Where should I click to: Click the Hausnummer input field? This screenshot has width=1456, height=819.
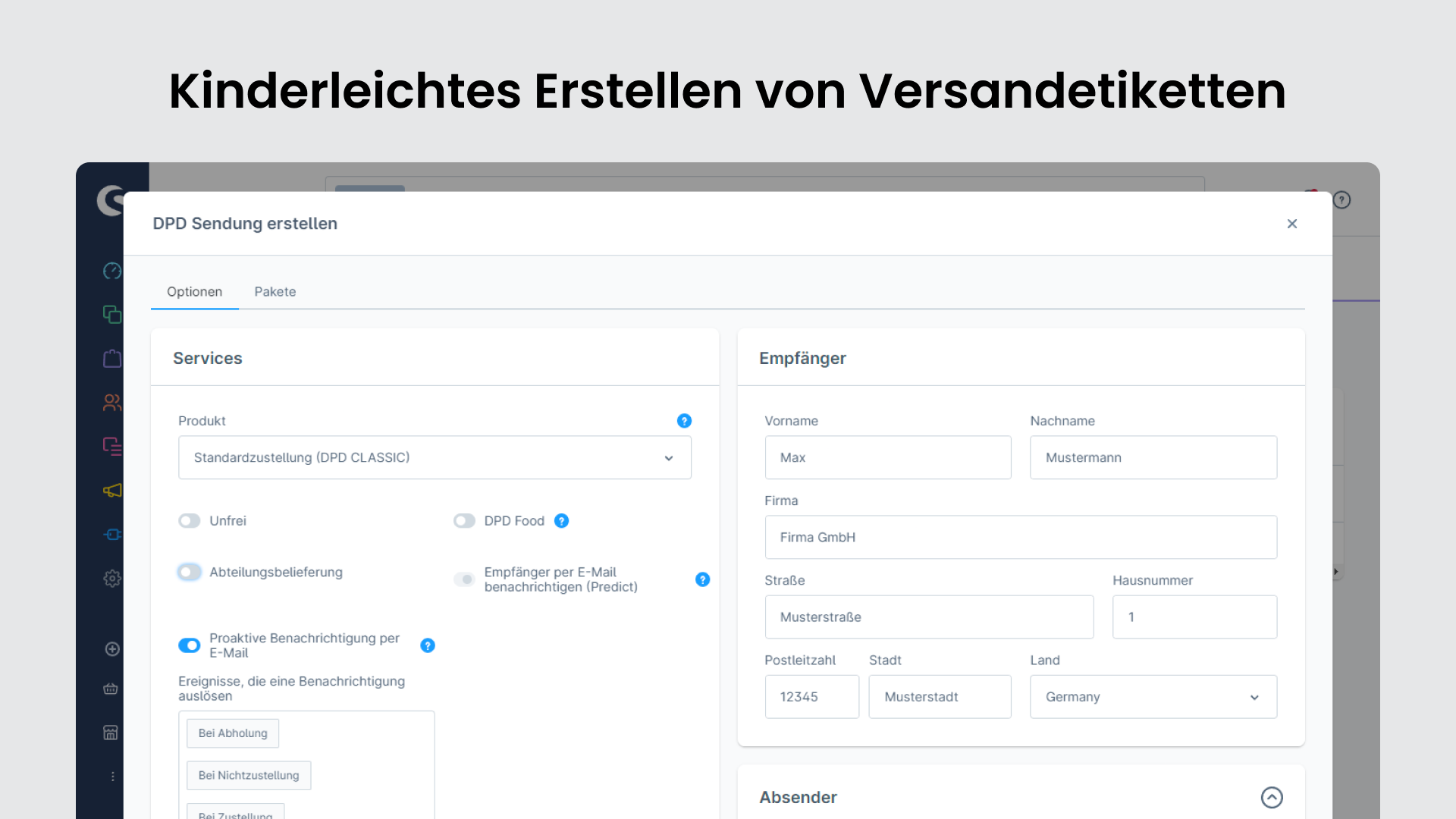(x=1194, y=617)
